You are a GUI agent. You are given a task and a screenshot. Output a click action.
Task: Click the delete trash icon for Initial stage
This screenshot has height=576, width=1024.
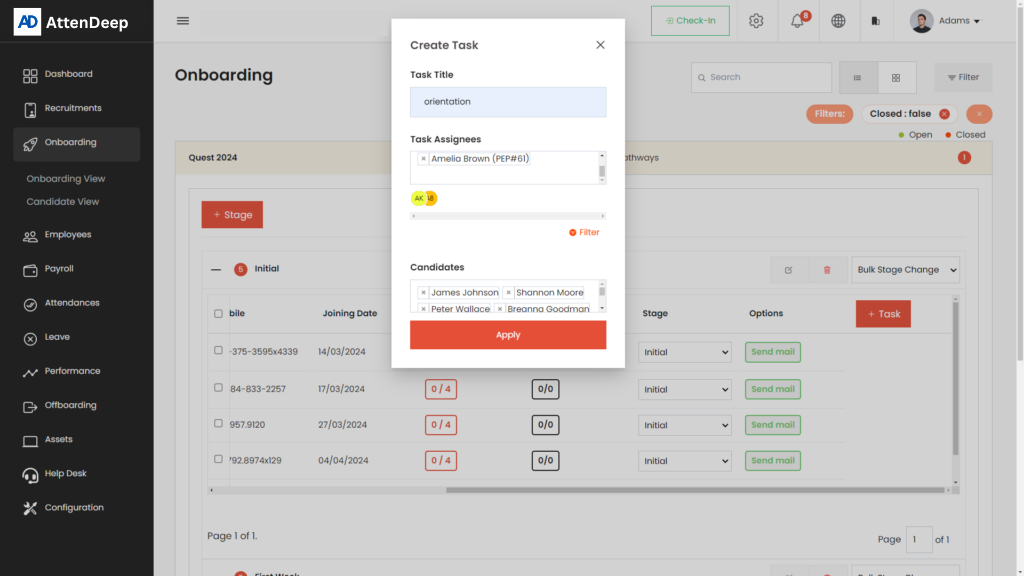(x=827, y=270)
